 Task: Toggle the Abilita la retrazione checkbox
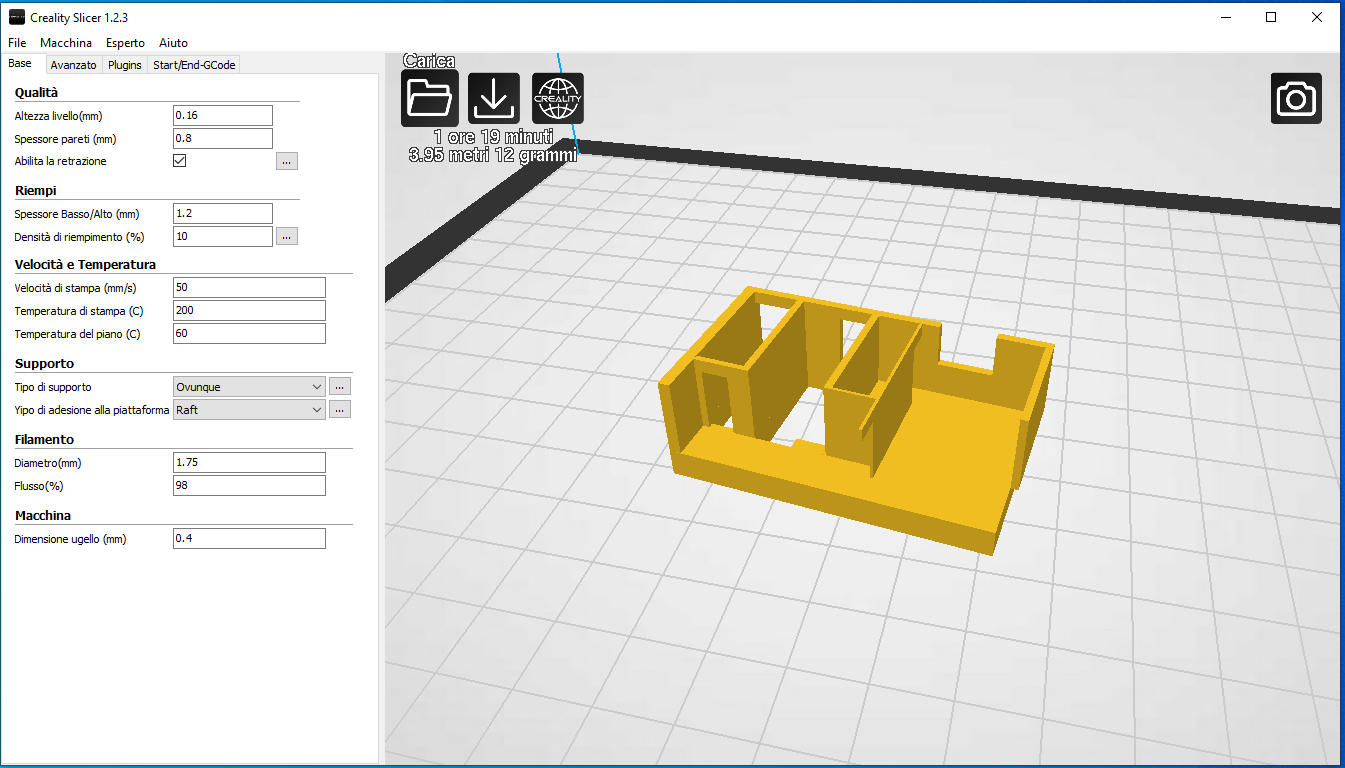point(180,161)
